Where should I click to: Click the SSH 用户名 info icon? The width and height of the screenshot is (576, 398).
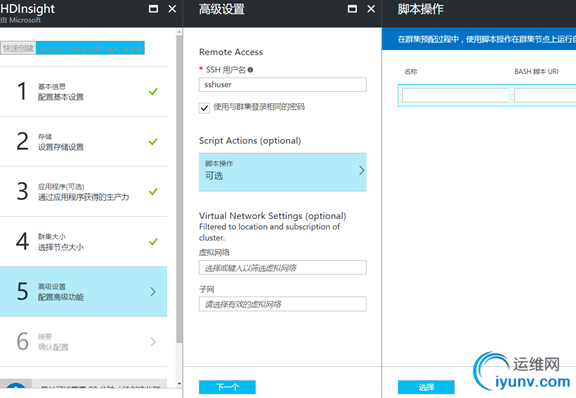click(250, 70)
